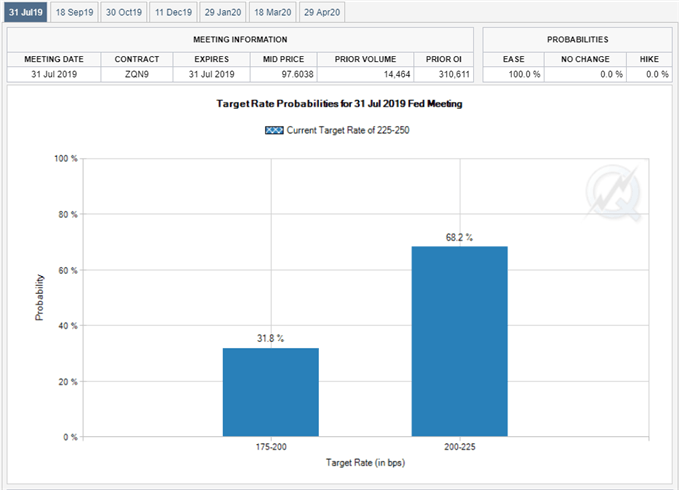Click the MEETING DATE column header
Viewport: 679px width, 490px height.
[x=54, y=59]
